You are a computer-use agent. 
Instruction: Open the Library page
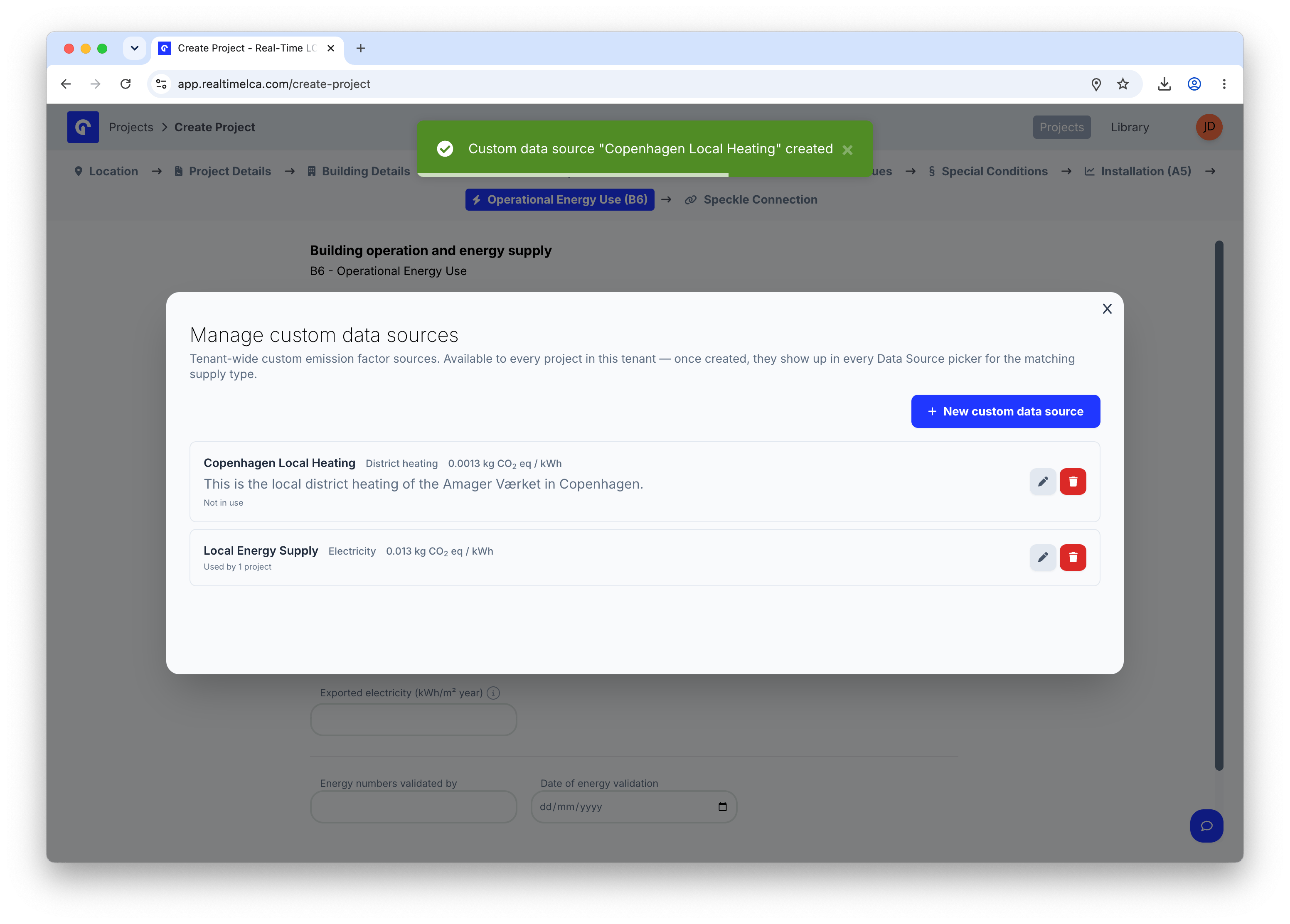click(1130, 128)
